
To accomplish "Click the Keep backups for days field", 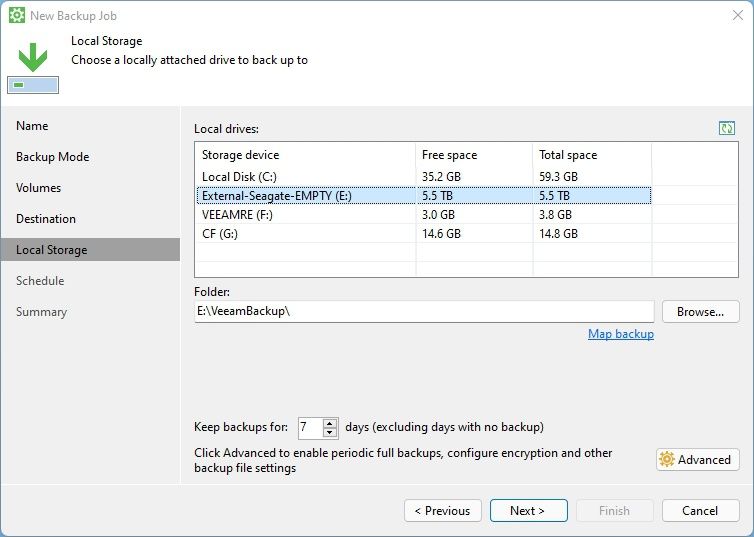I will 311,427.
